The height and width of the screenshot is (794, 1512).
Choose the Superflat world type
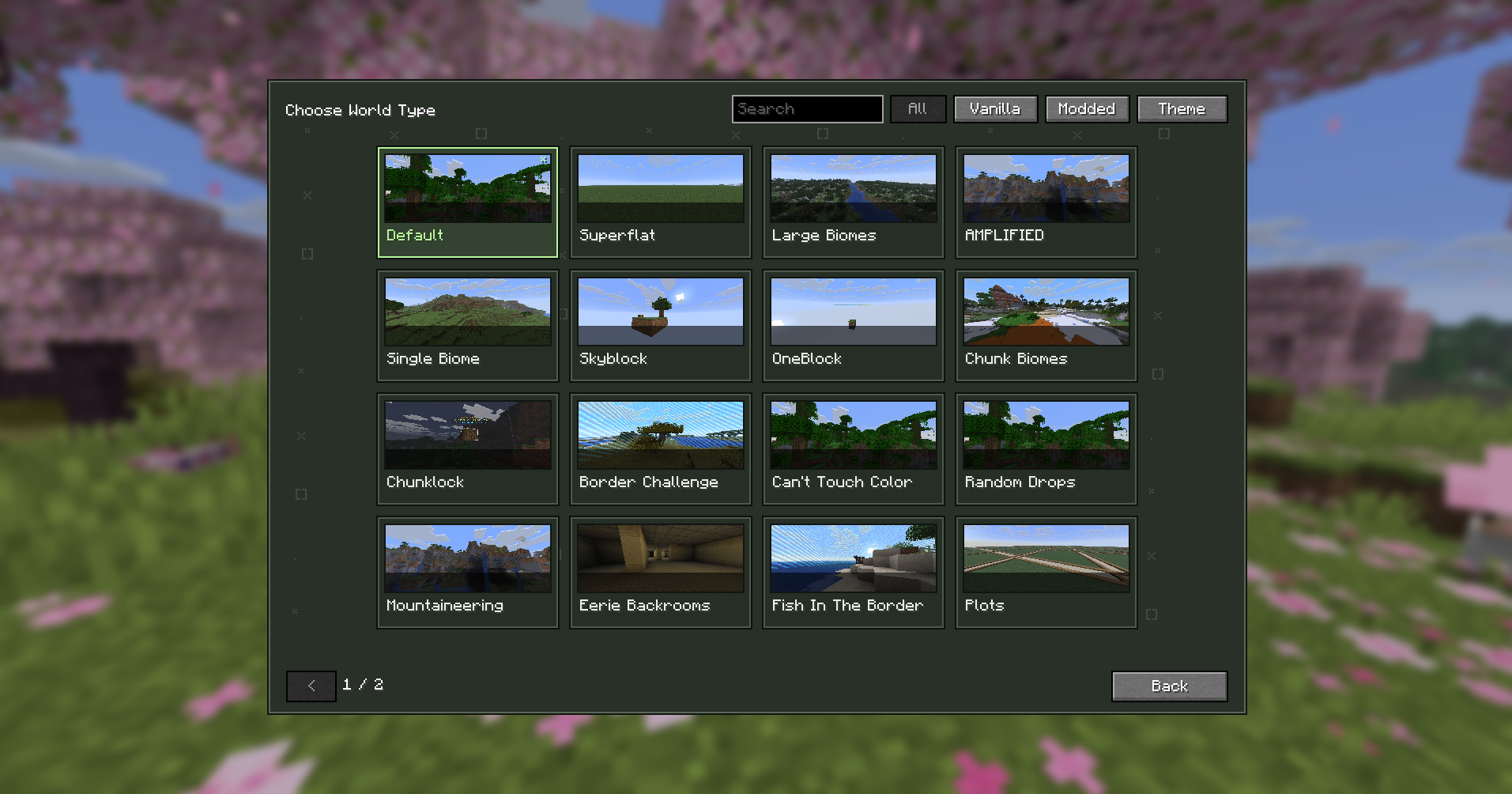[x=661, y=202]
